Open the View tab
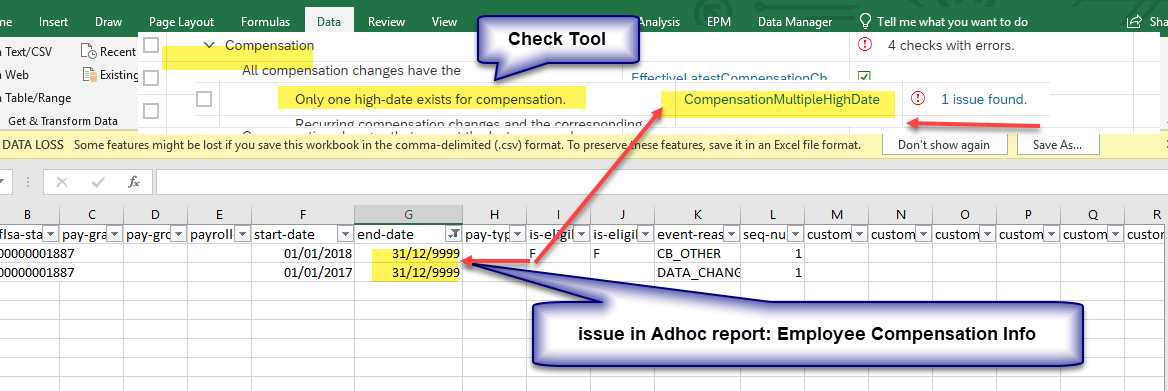Image resolution: width=1168 pixels, height=391 pixels. coord(445,22)
